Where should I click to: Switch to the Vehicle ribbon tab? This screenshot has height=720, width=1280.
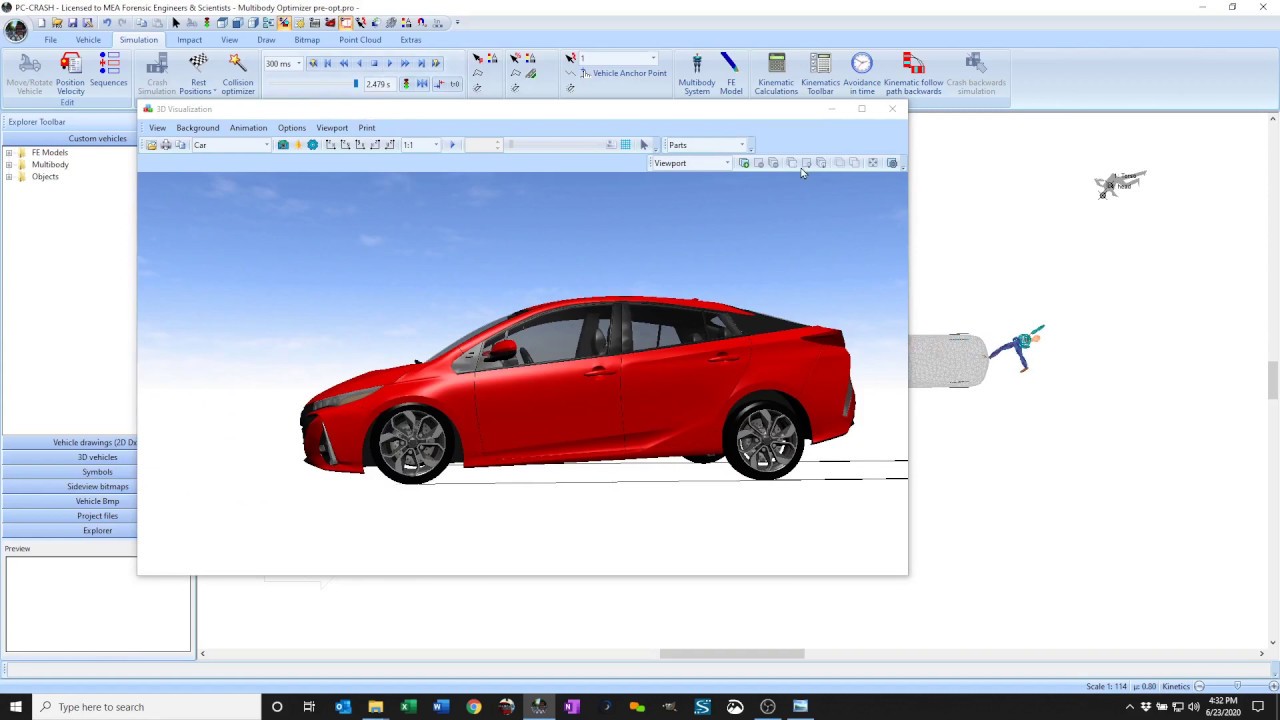click(88, 40)
